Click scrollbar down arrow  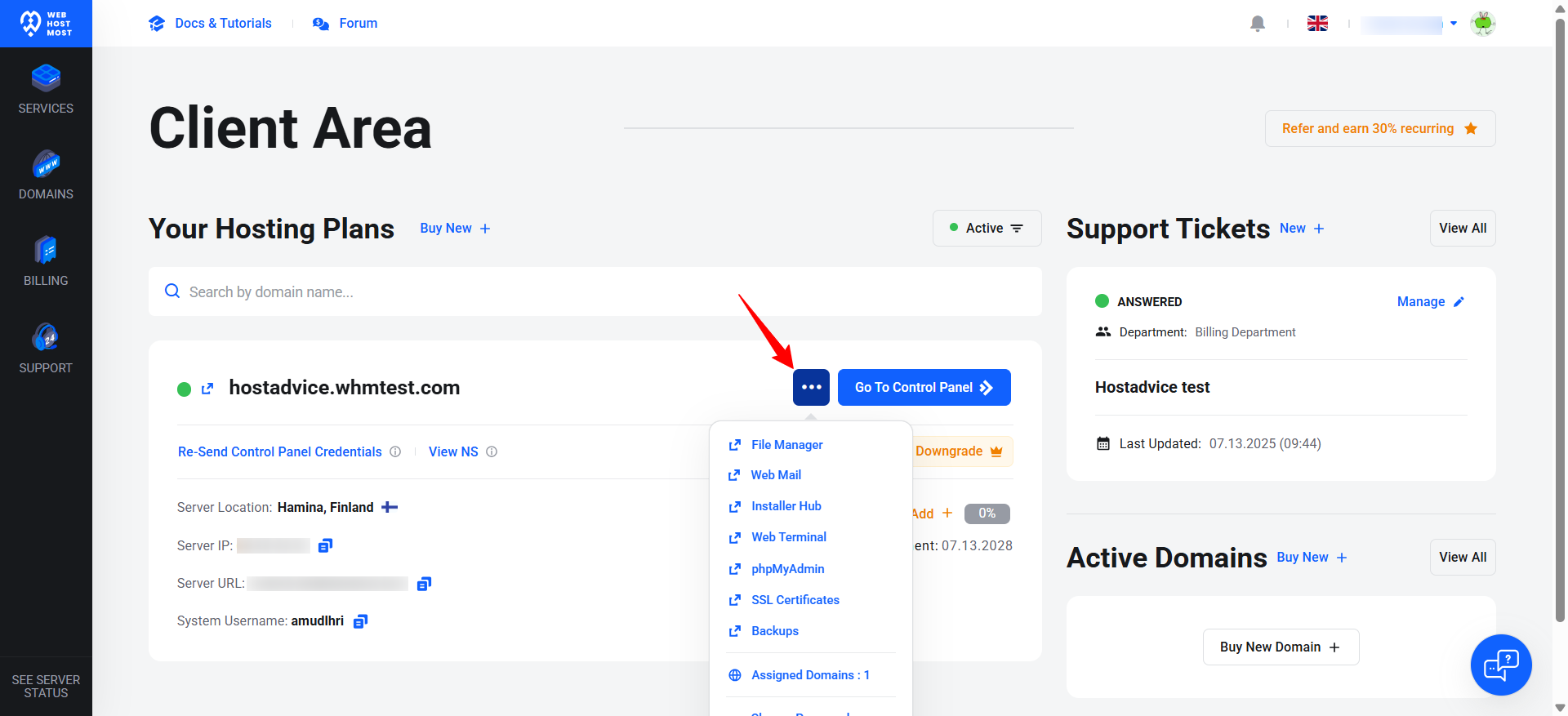tap(1560, 708)
